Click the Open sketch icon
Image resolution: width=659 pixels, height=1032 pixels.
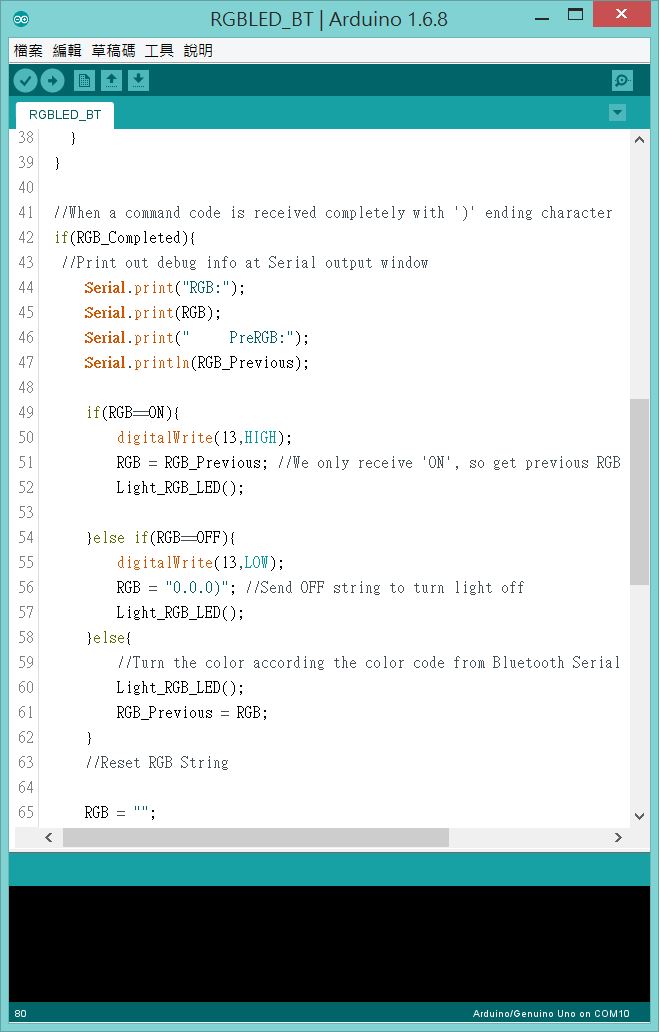pyautogui.click(x=112, y=81)
